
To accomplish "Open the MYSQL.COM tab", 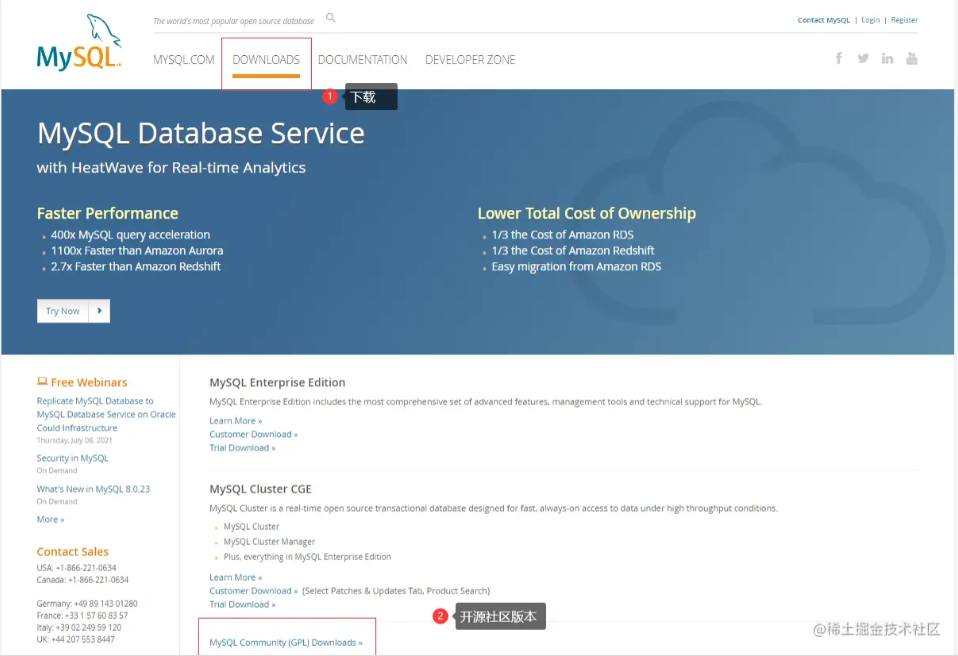I will [x=184, y=60].
